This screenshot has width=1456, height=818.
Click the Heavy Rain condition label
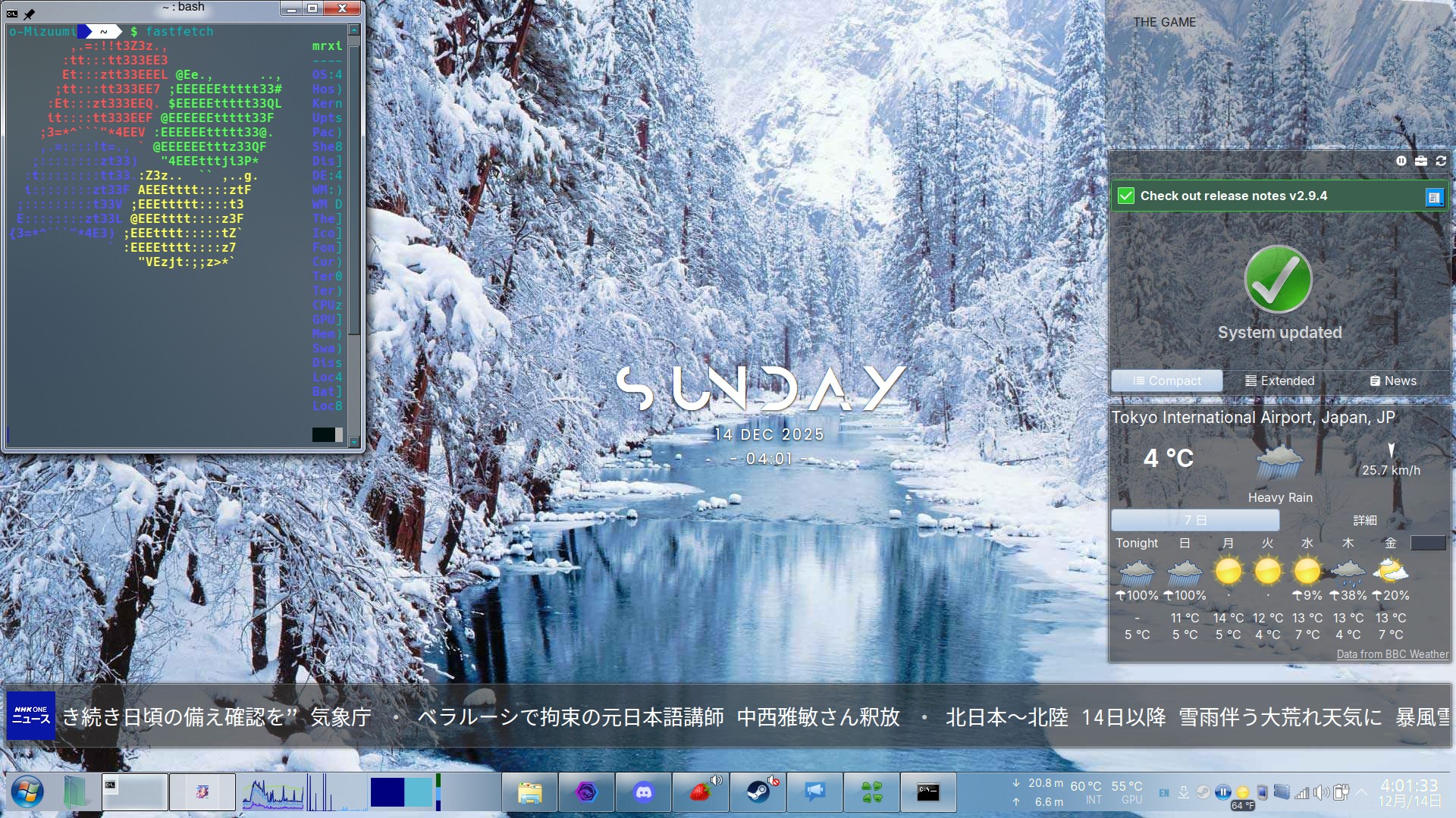(1280, 497)
